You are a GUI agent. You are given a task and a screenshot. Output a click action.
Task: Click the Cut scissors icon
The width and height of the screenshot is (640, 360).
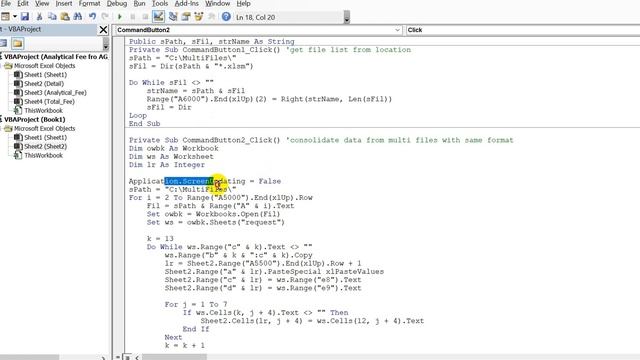pyautogui.click(x=39, y=17)
